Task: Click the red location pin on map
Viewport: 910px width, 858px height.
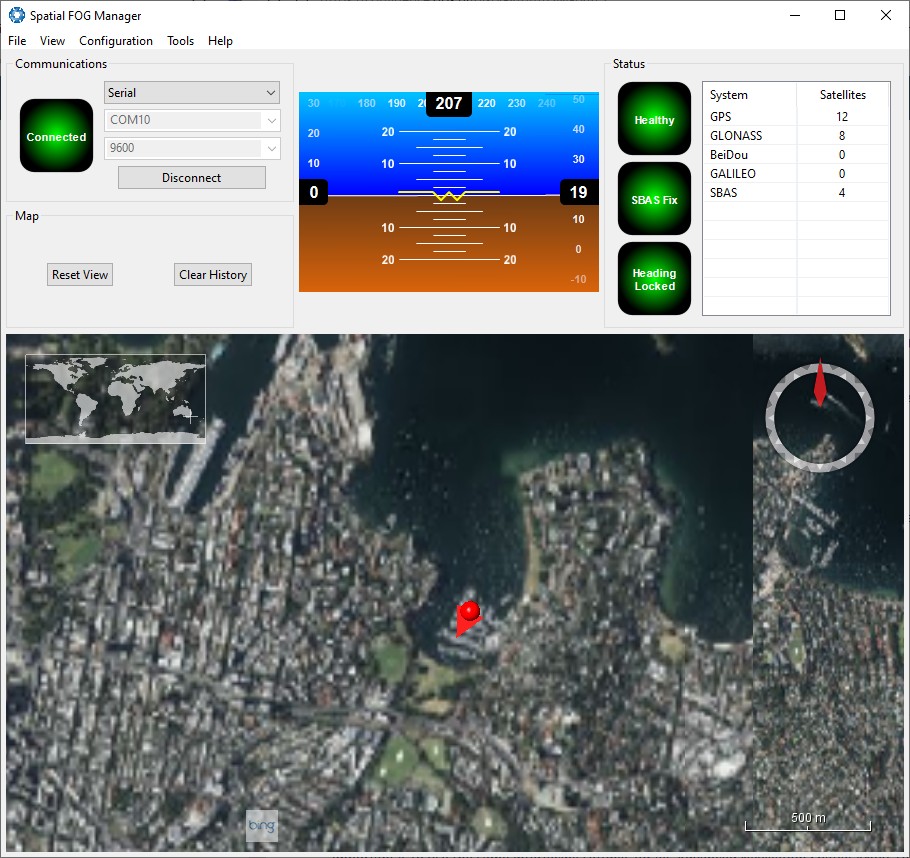Action: [467, 612]
